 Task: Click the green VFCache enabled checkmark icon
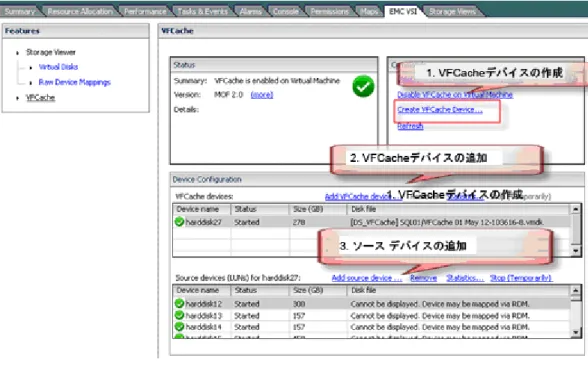coord(363,86)
